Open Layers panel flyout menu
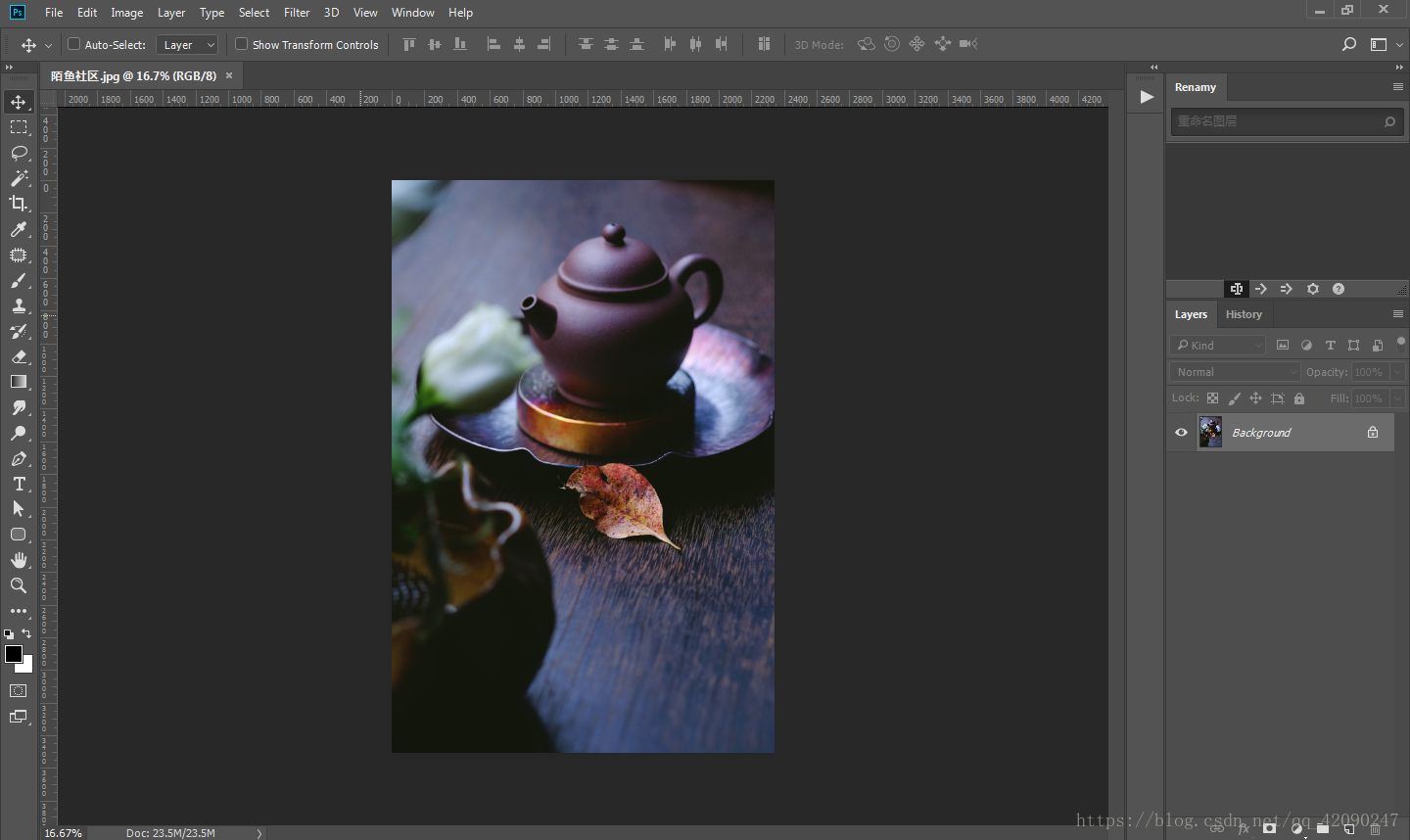The width and height of the screenshot is (1410, 840). (1398, 313)
